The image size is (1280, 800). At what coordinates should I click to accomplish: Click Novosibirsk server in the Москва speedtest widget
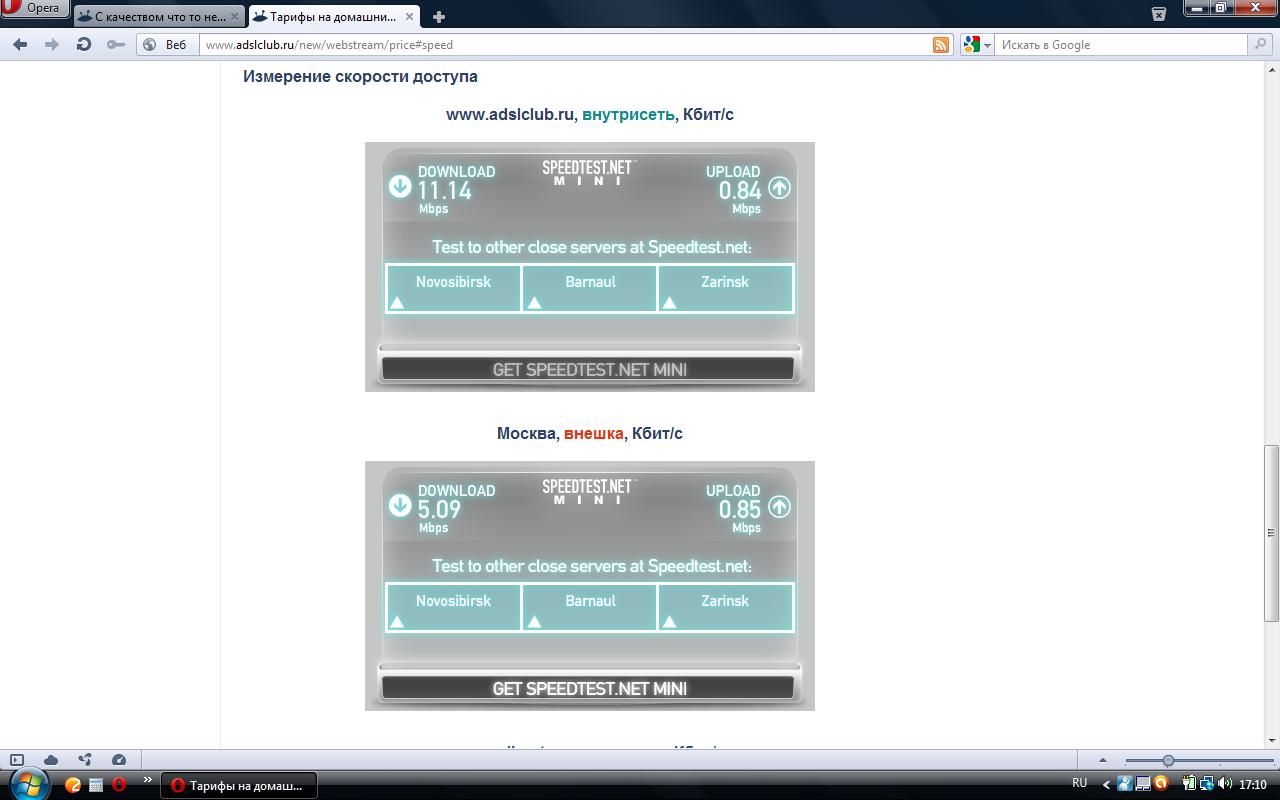(453, 607)
